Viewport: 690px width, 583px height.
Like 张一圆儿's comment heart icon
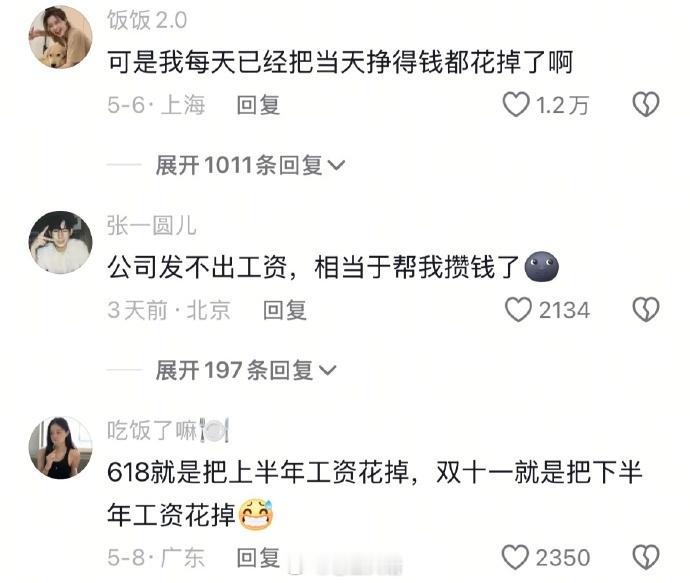tap(518, 310)
